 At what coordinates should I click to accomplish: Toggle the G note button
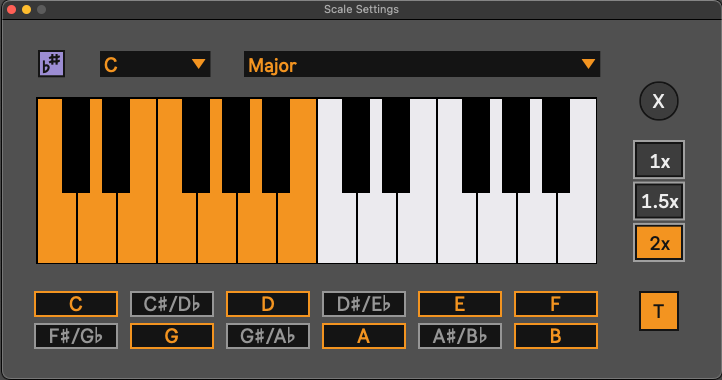[x=172, y=336]
